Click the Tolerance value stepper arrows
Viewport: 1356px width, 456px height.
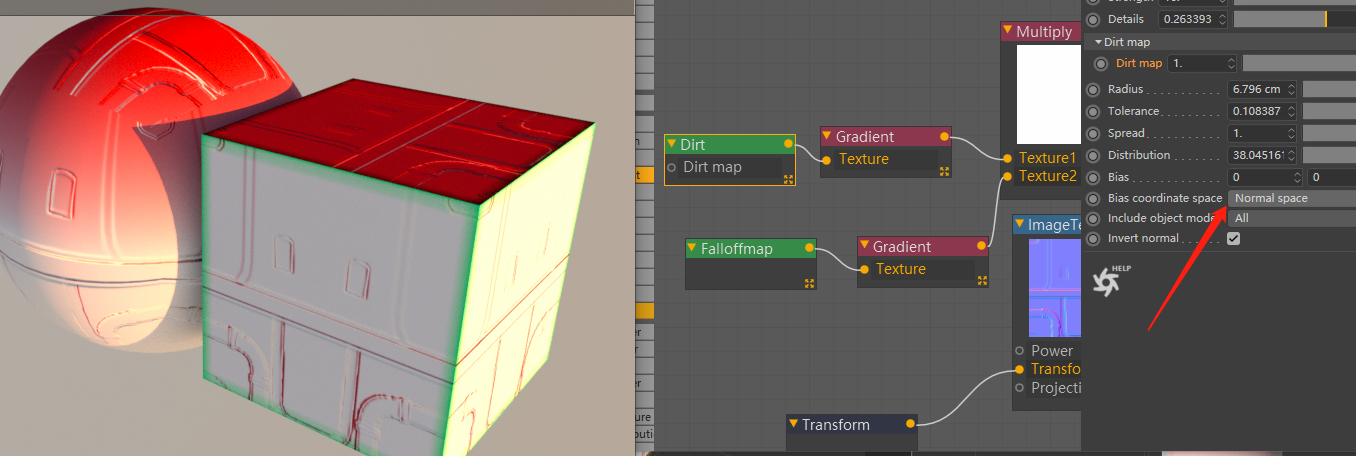(x=1293, y=111)
